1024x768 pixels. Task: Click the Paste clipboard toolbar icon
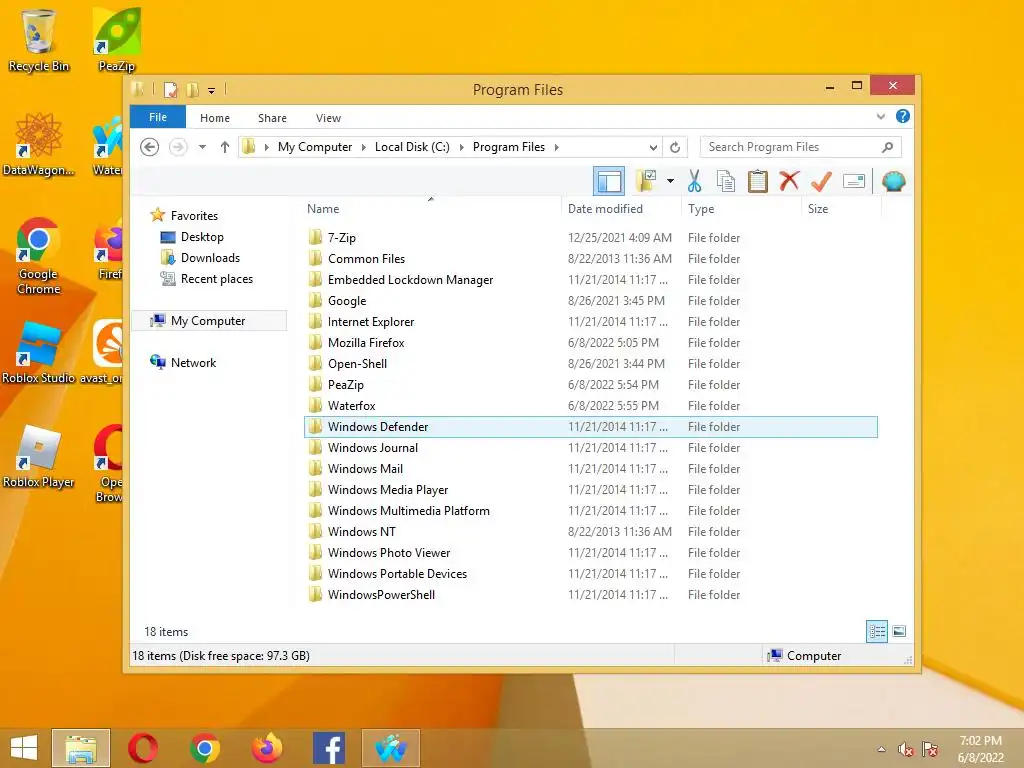(758, 181)
